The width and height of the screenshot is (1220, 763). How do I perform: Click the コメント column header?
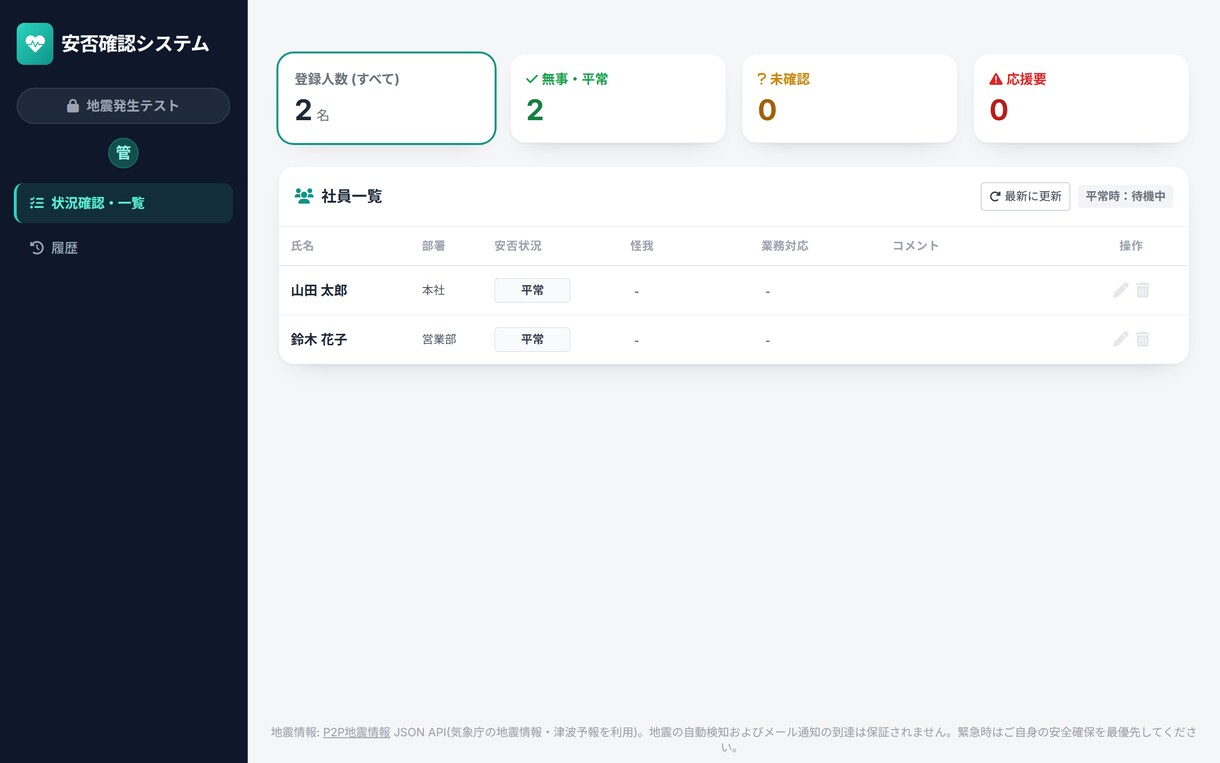coord(916,246)
